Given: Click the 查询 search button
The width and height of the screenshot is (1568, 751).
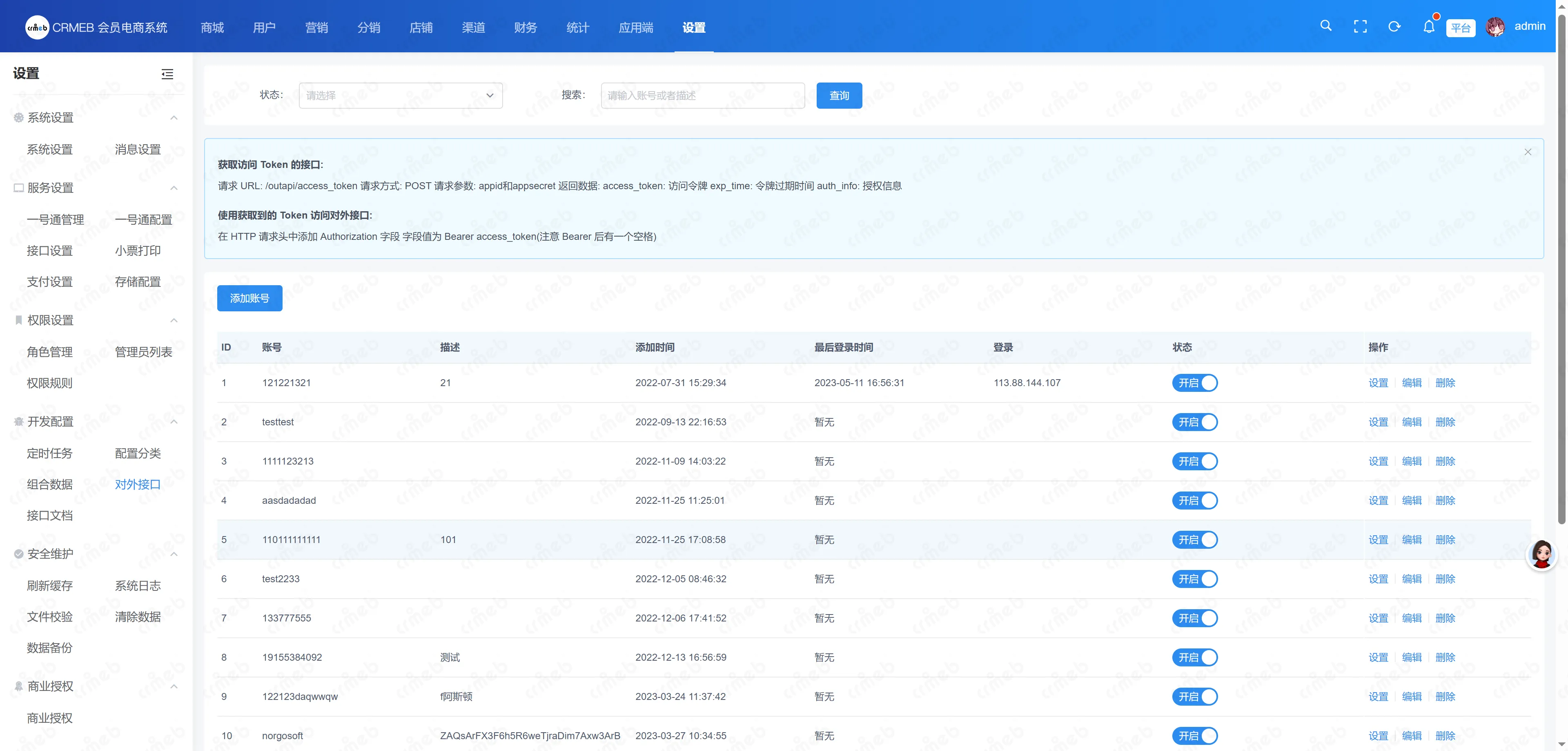Looking at the screenshot, I should [x=839, y=96].
